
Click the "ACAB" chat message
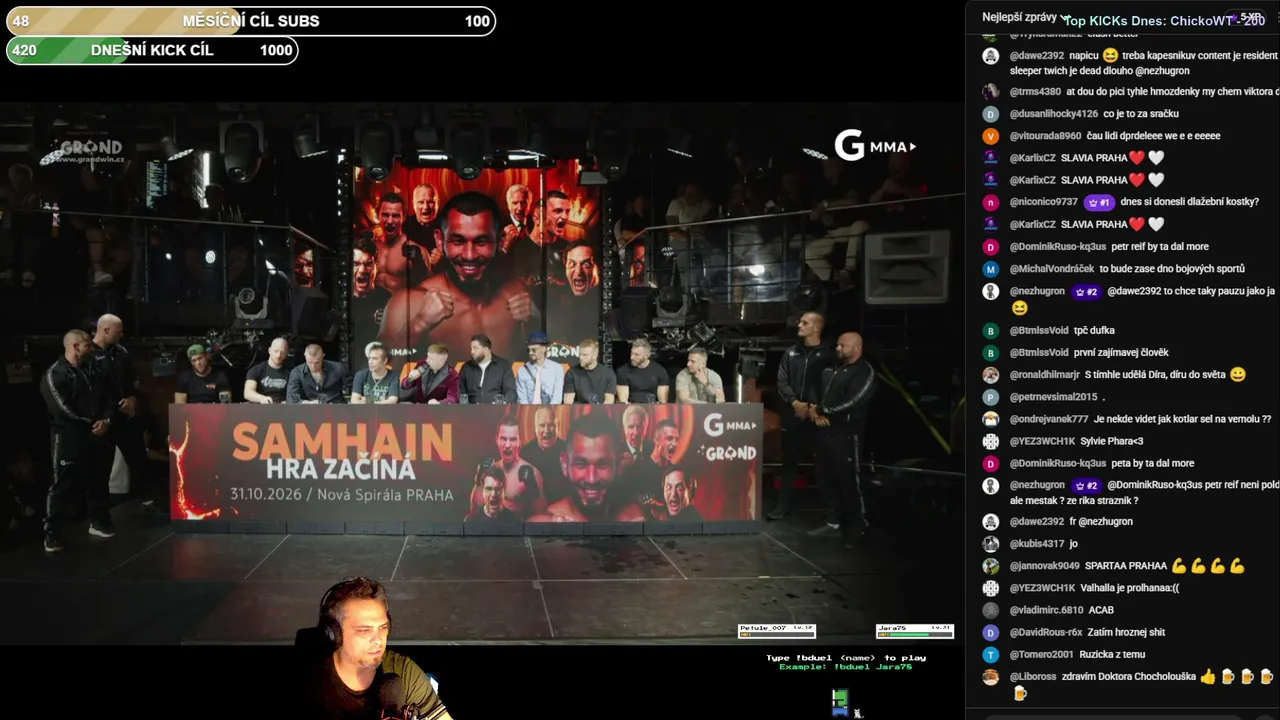tap(1101, 610)
